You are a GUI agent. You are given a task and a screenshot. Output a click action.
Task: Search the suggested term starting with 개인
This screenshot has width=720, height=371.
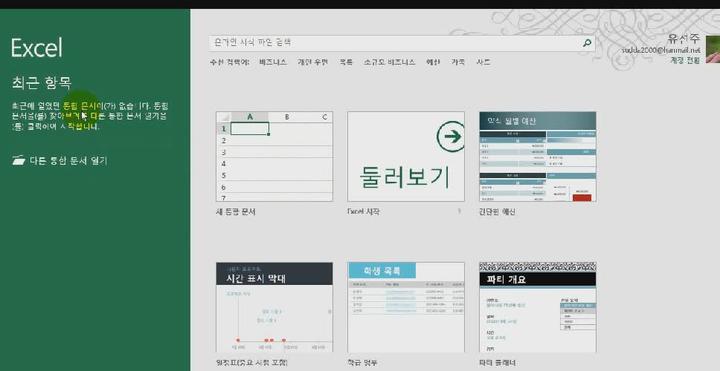pyautogui.click(x=313, y=62)
